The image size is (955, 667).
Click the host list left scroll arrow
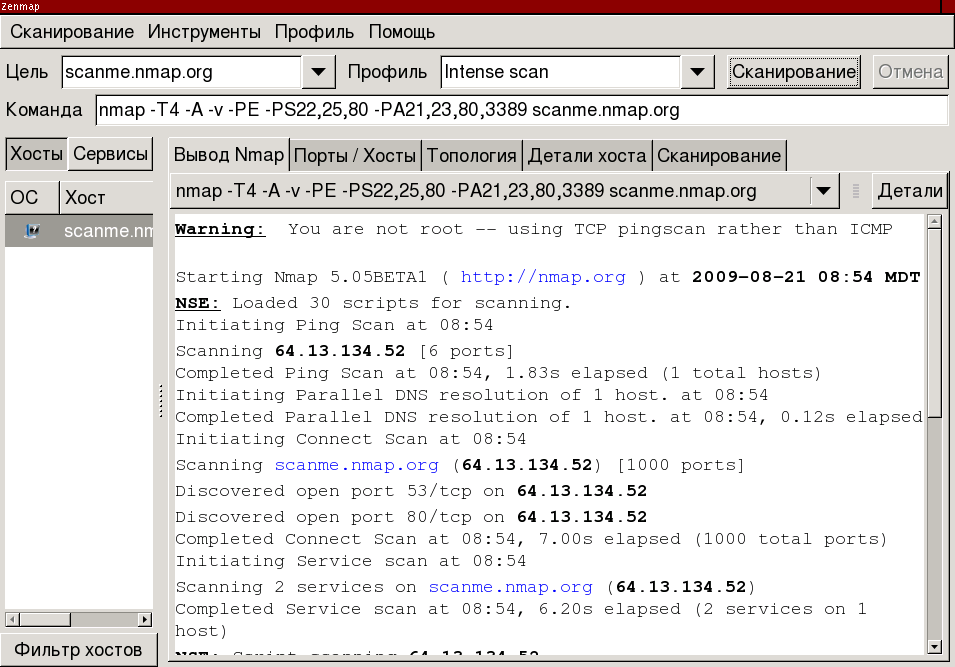click(13, 619)
